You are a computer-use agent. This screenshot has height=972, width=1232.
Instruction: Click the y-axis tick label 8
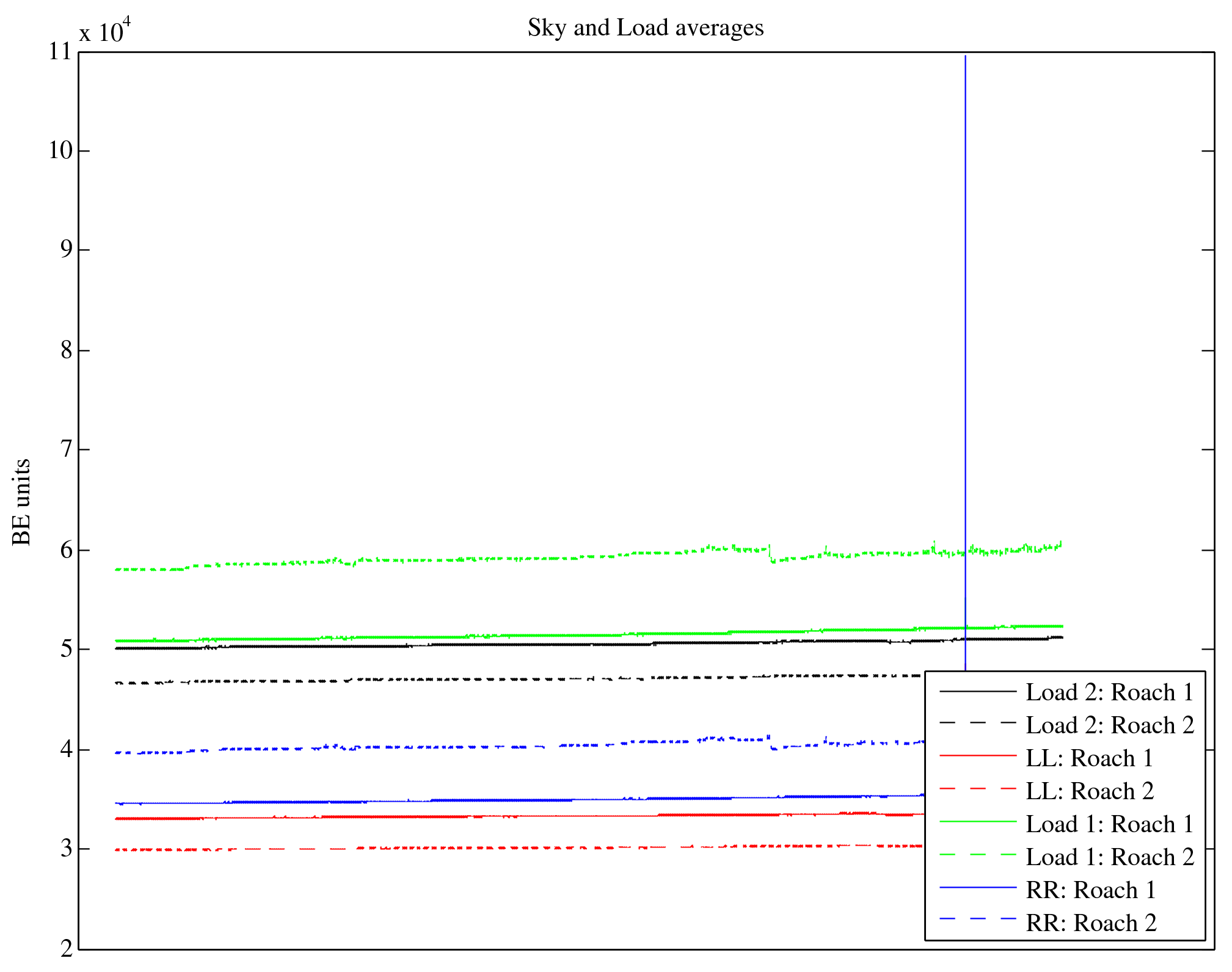66,350
